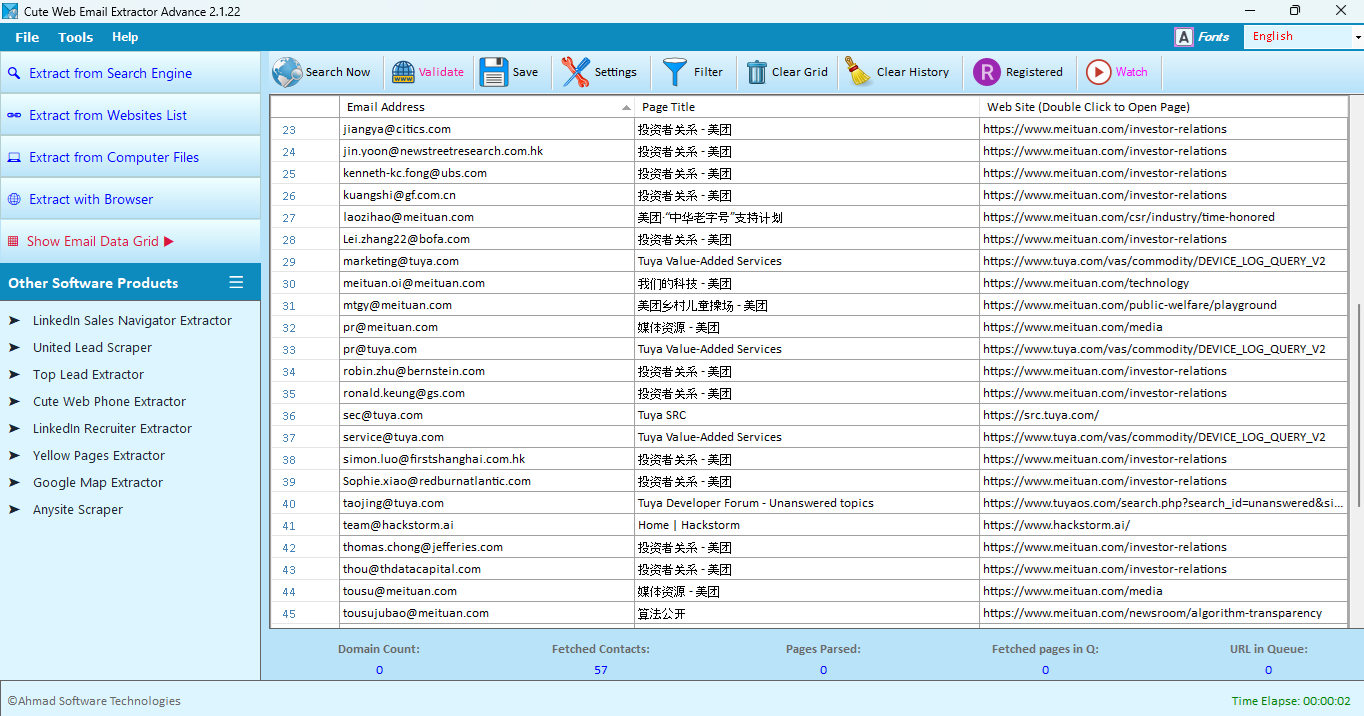Select the sec@tuya.com email cell
The image size is (1364, 716).
487,415
